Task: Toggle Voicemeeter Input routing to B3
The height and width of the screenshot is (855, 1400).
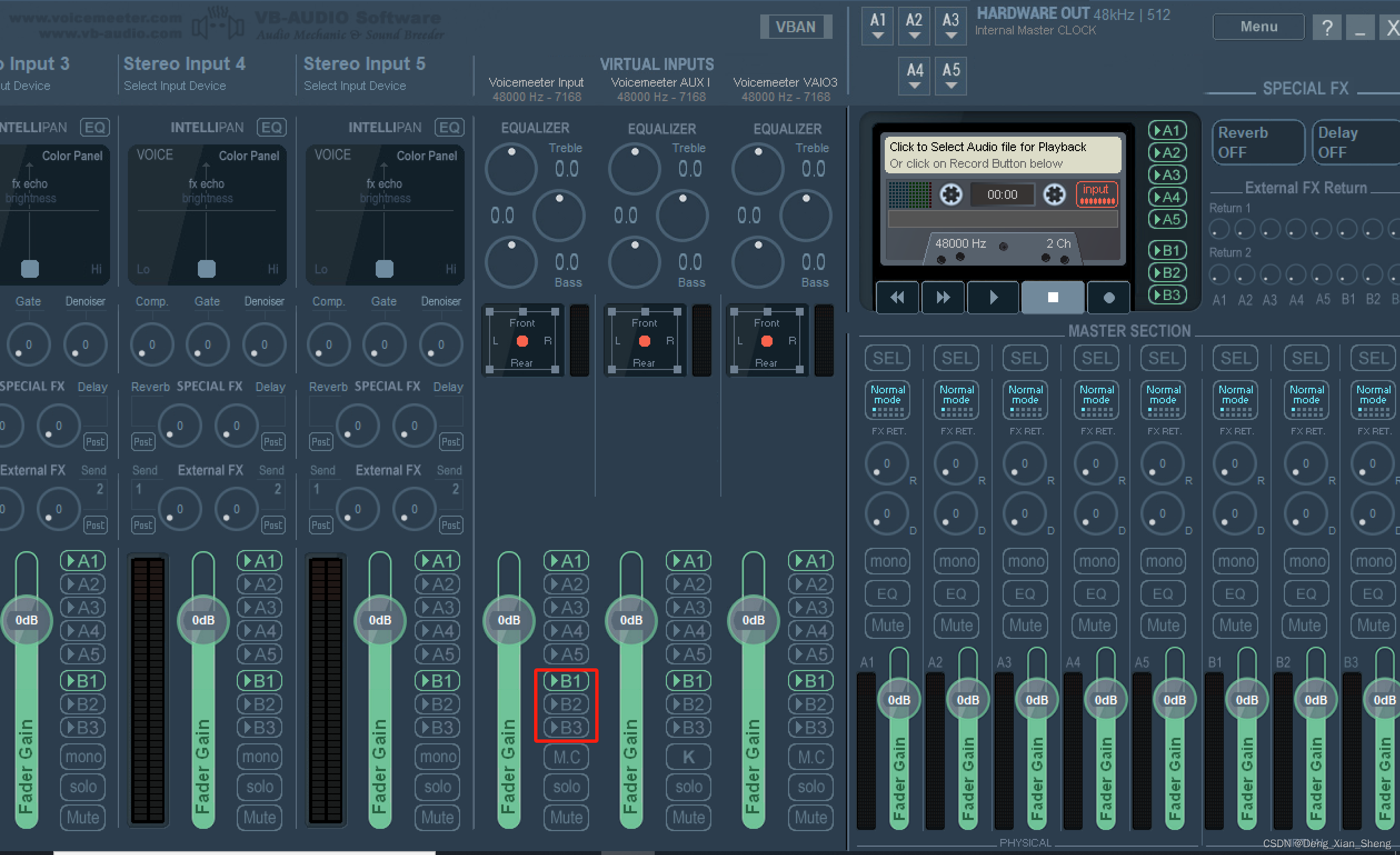Action: [x=566, y=728]
